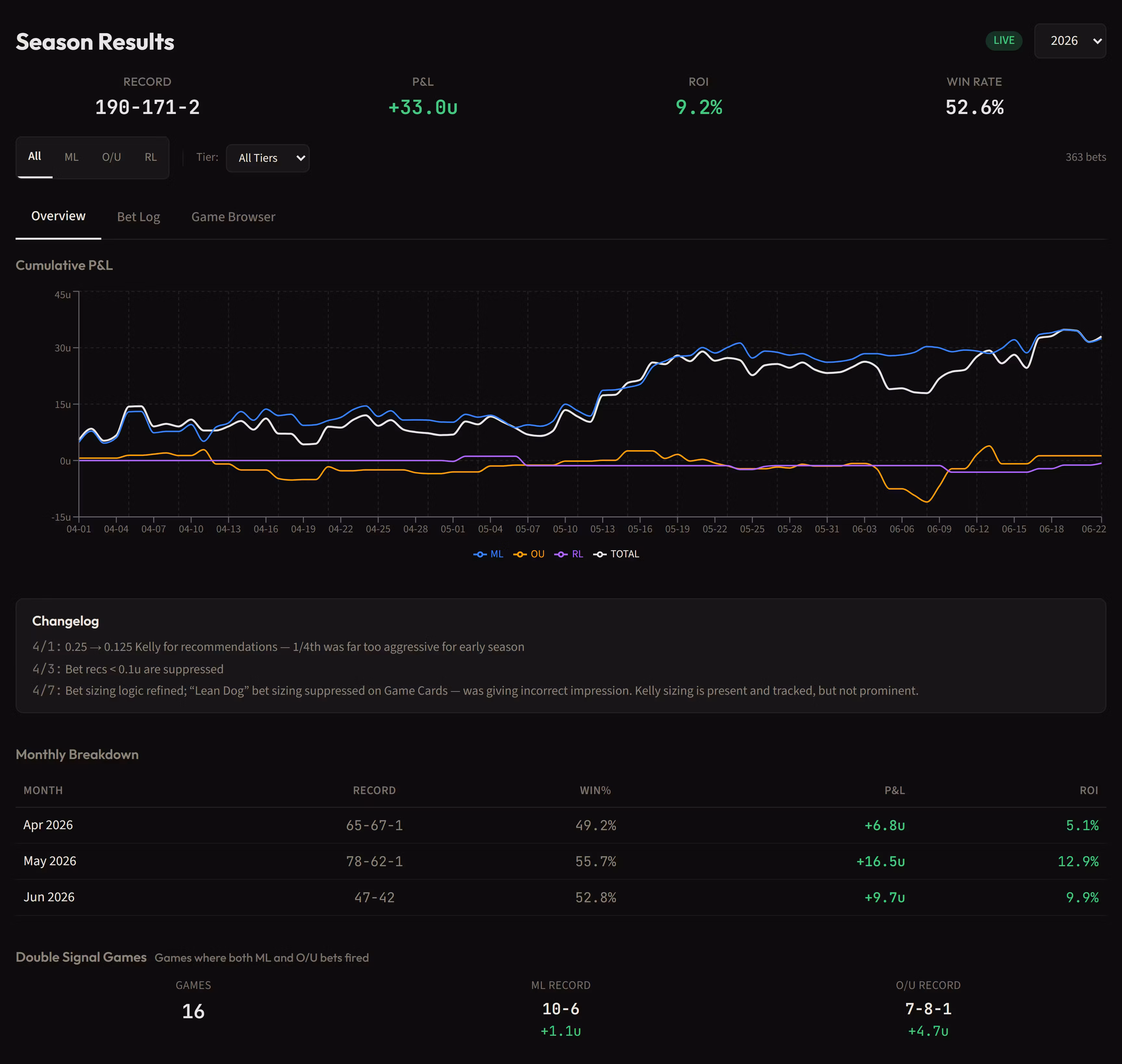Click the ROI column header
Image resolution: width=1122 pixels, height=1064 pixels.
pos(1089,791)
